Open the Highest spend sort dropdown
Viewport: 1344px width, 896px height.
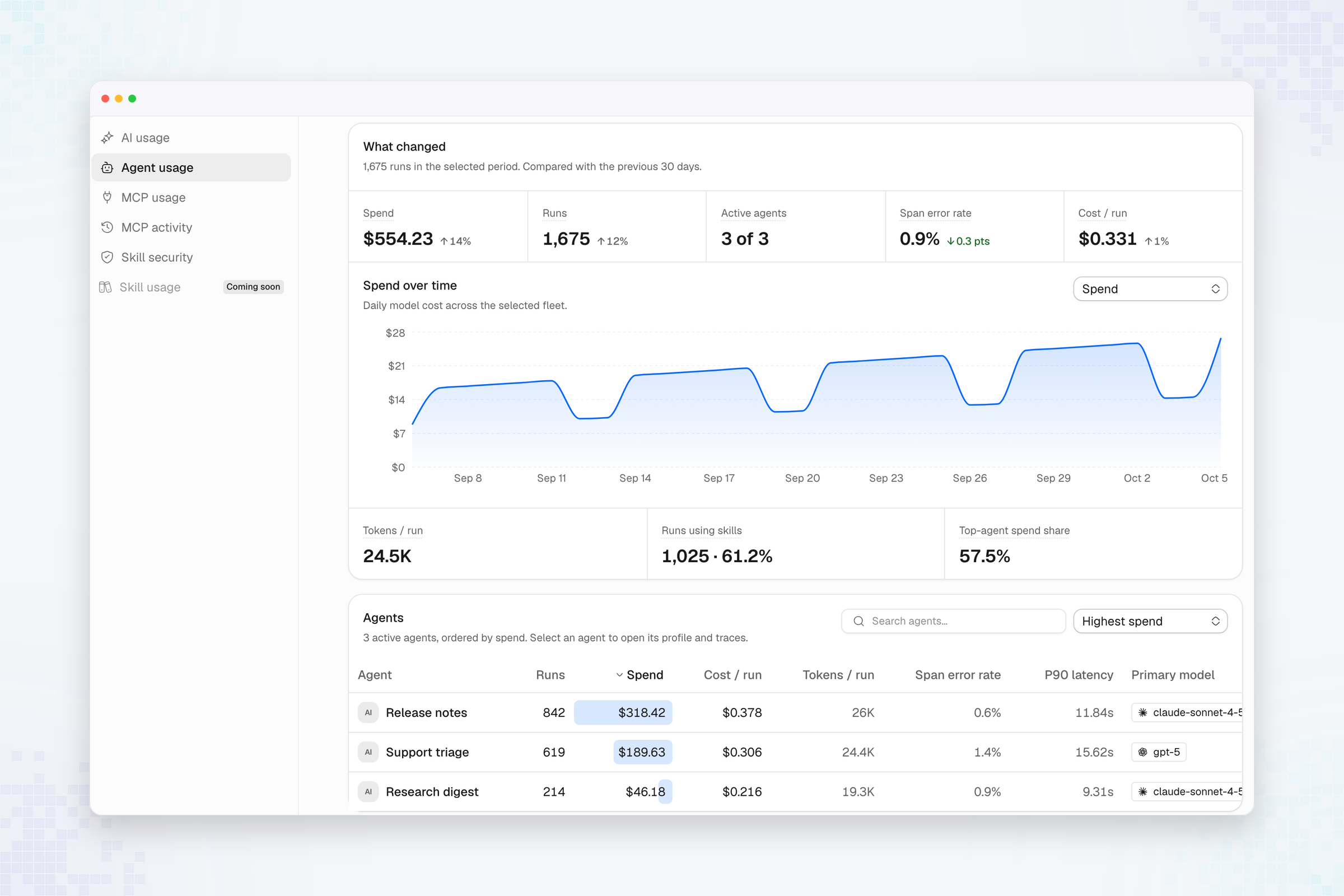point(1150,621)
